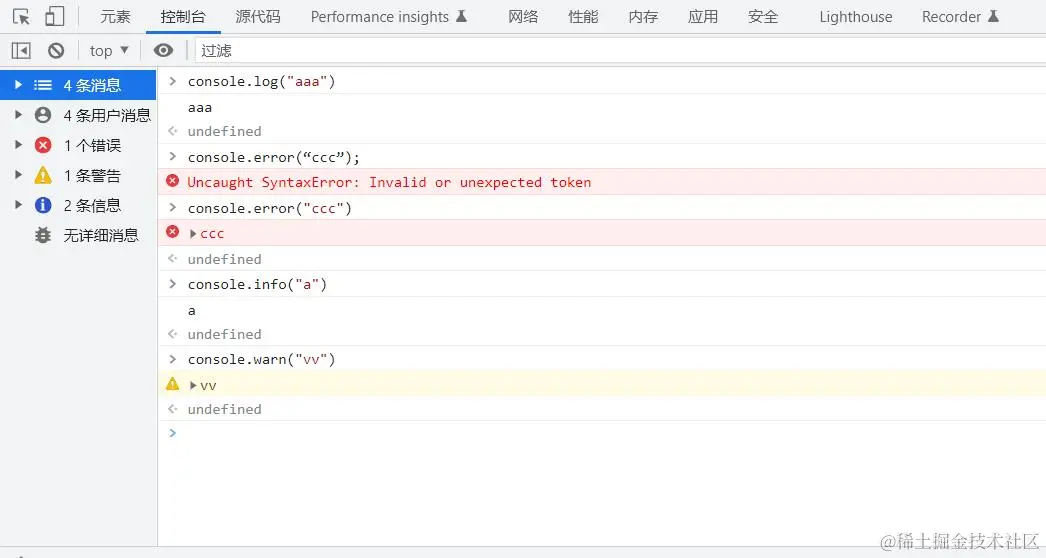The height and width of the screenshot is (558, 1046).
Task: Click the clear console icon
Action: pyautogui.click(x=56, y=50)
